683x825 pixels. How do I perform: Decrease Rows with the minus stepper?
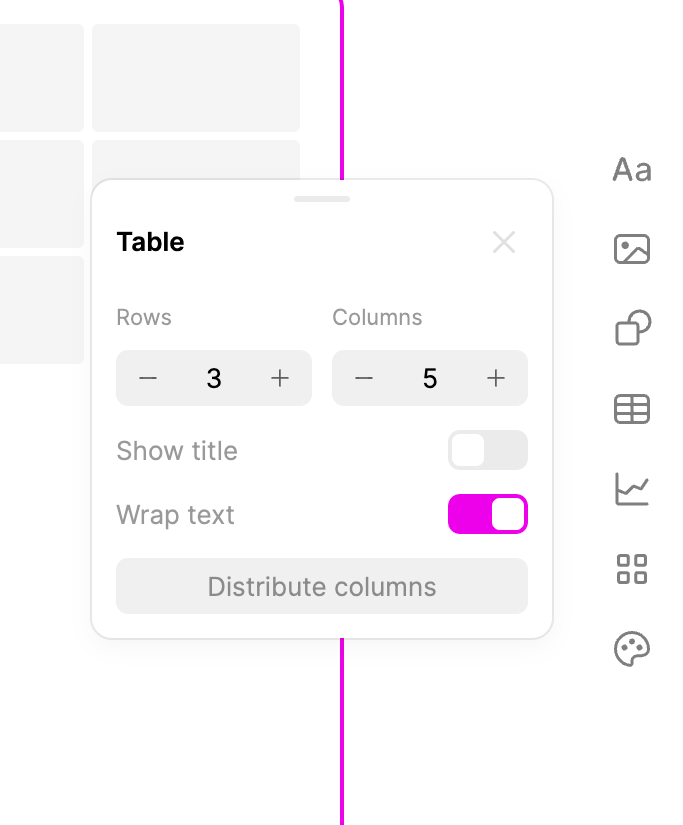pos(148,378)
